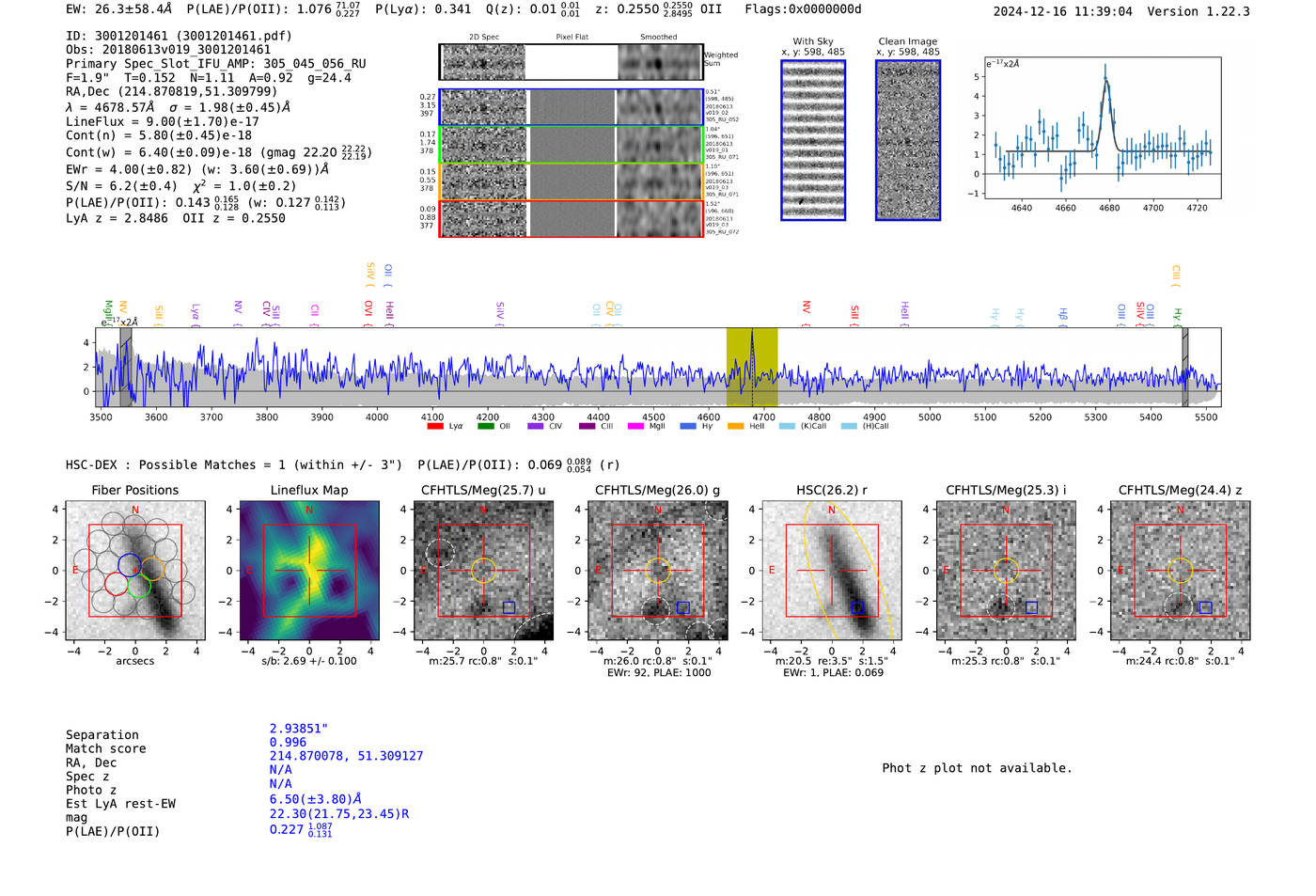
Task: Click the yellow highlighted emission line region
Action: pos(752,368)
